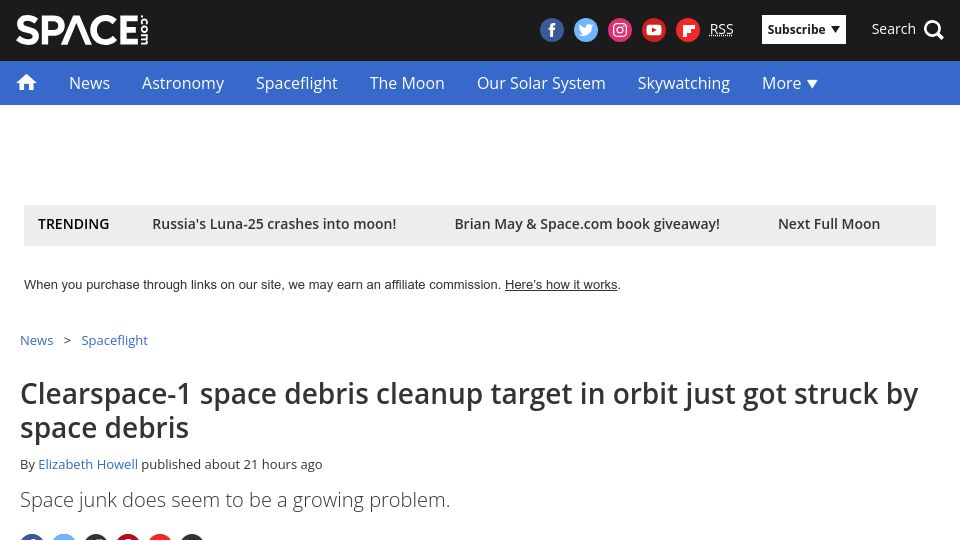Click 'Space junk does seem' subheading
This screenshot has height=540, width=960.
[235, 500]
